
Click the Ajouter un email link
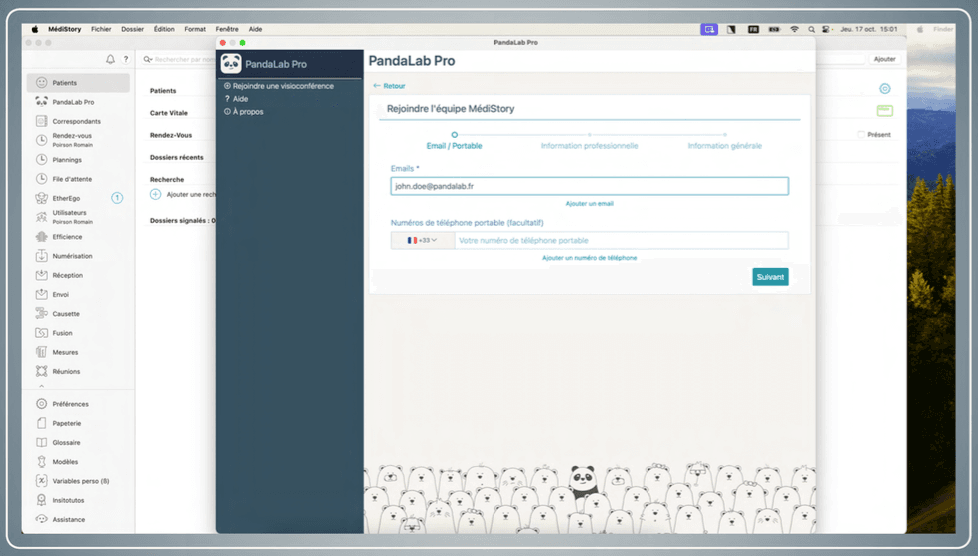tap(589, 203)
